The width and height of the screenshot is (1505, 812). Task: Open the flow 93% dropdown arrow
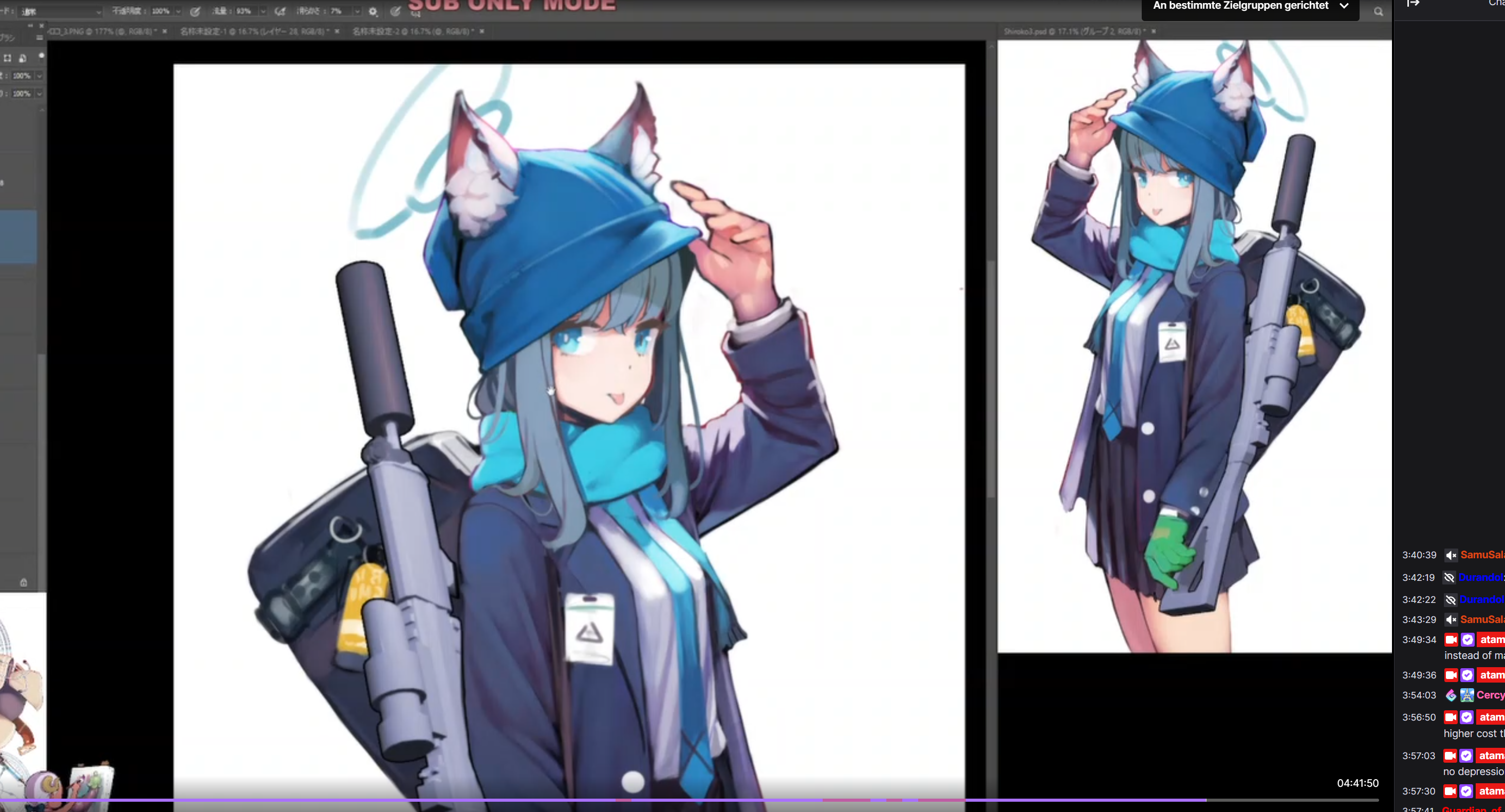[x=263, y=11]
